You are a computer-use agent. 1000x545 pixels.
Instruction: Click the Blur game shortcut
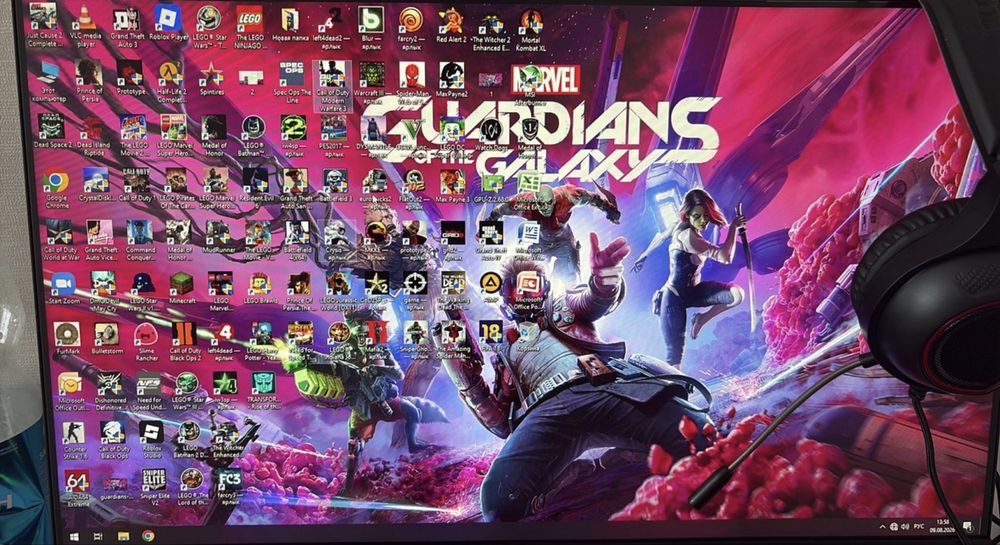(371, 27)
